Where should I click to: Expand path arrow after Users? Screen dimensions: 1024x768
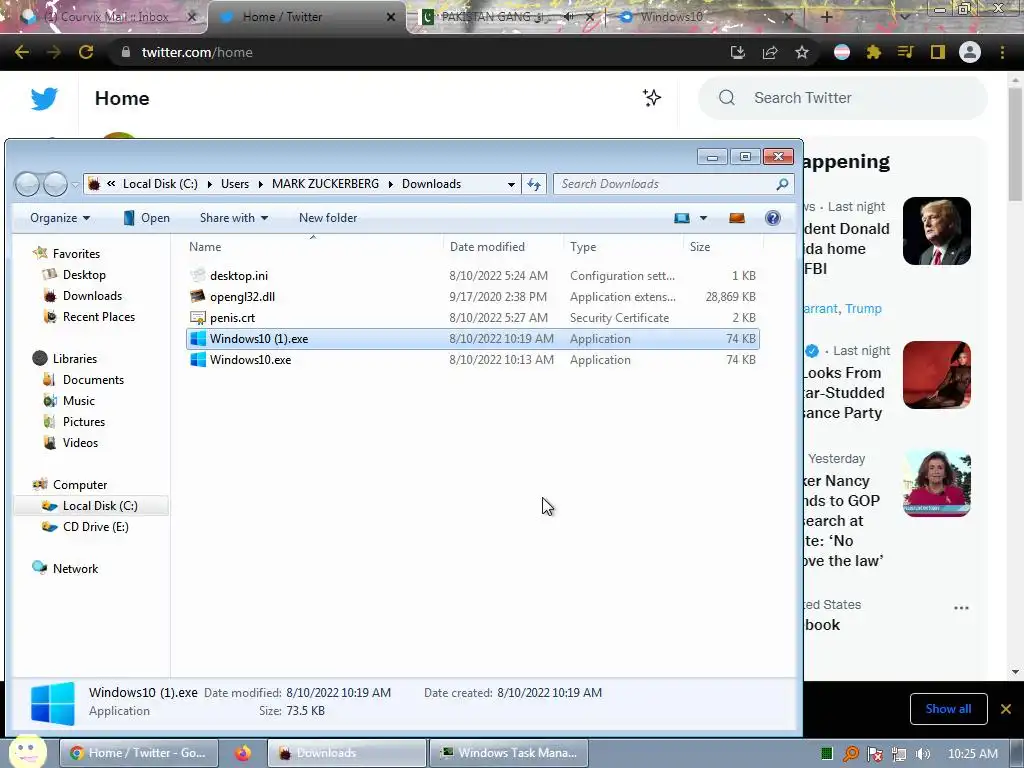260,184
